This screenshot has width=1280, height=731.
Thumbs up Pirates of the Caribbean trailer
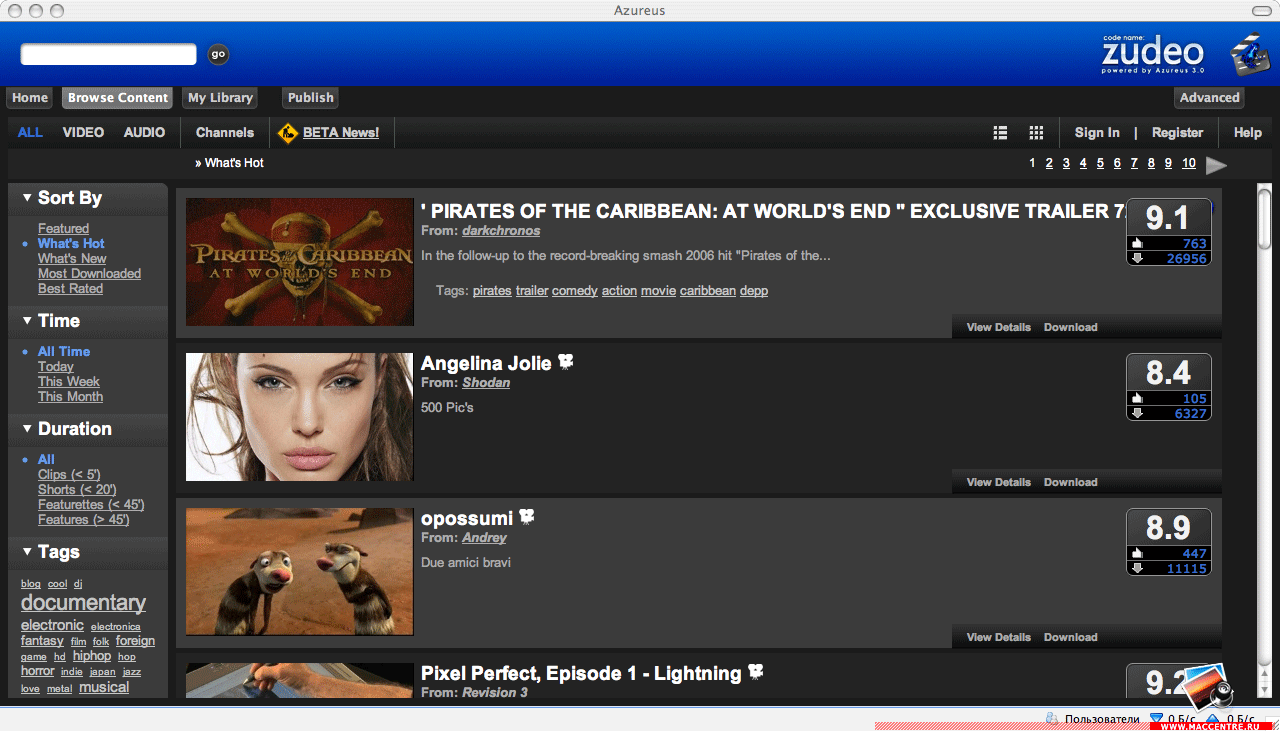(1137, 243)
